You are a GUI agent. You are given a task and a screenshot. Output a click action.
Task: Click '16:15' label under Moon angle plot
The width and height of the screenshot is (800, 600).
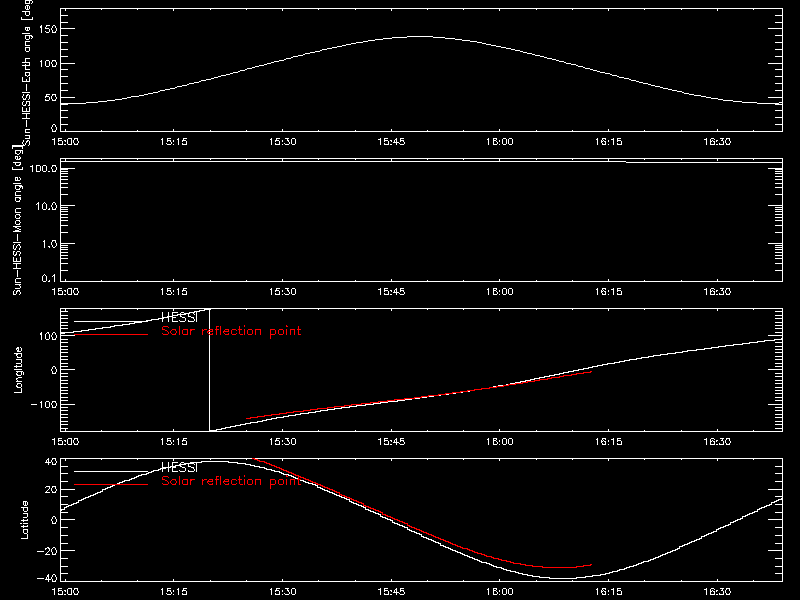(609, 292)
